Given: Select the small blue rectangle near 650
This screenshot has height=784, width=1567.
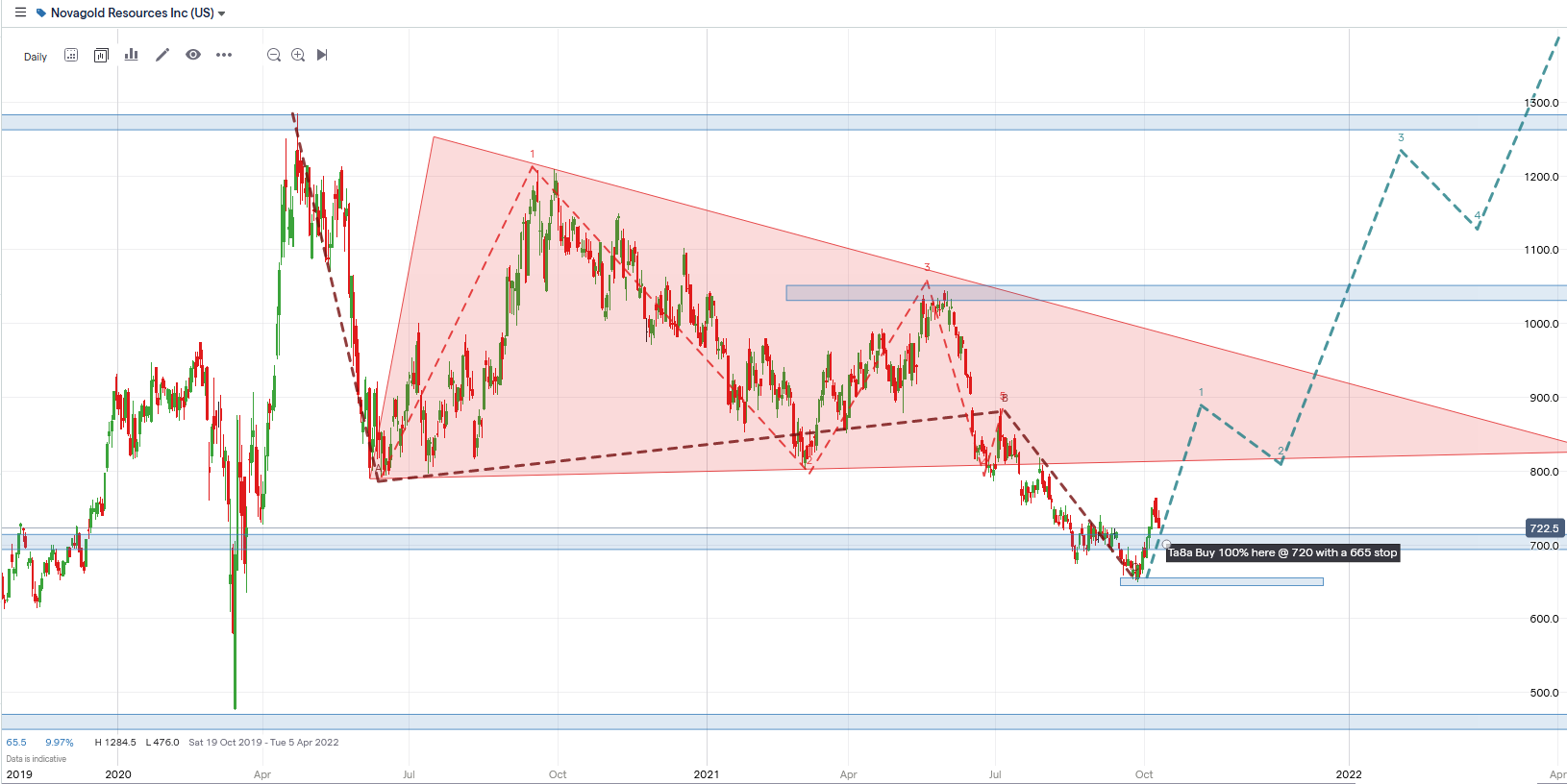Looking at the screenshot, I should [1221, 581].
